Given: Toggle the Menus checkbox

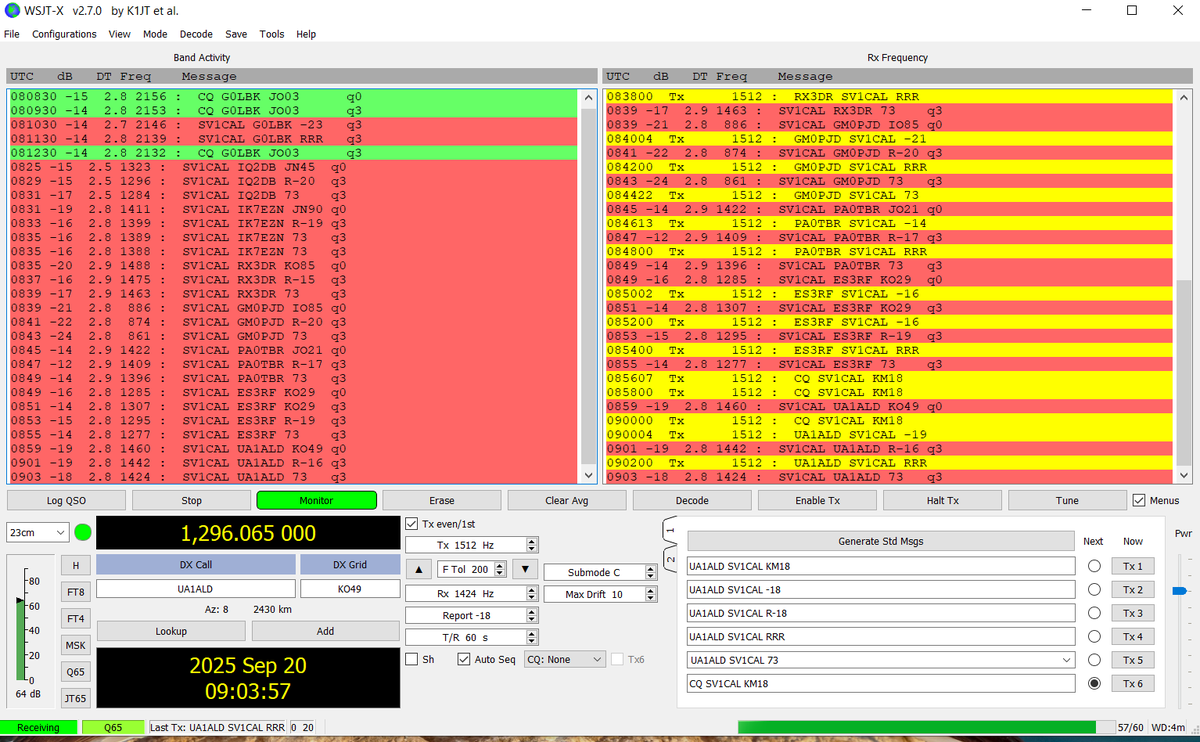Looking at the screenshot, I should click(1140, 500).
